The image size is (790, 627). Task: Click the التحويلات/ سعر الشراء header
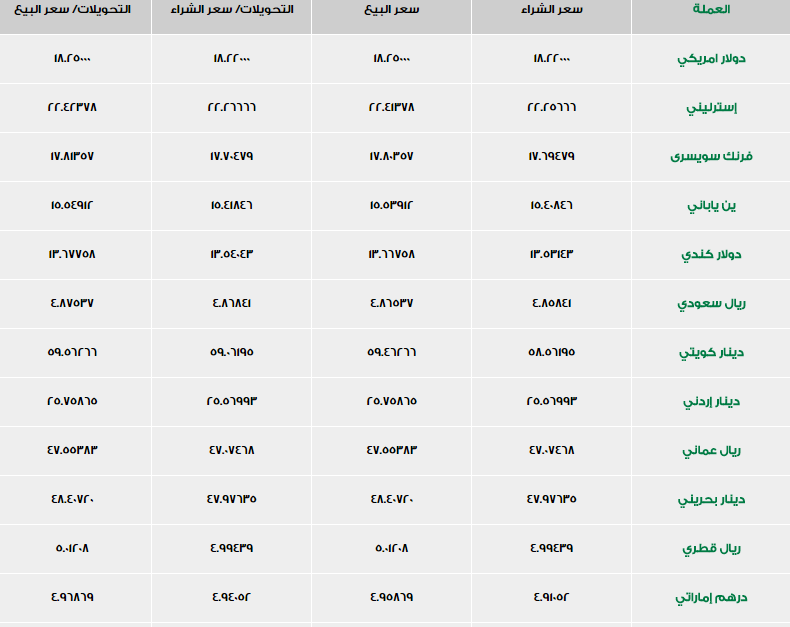pyautogui.click(x=232, y=9)
